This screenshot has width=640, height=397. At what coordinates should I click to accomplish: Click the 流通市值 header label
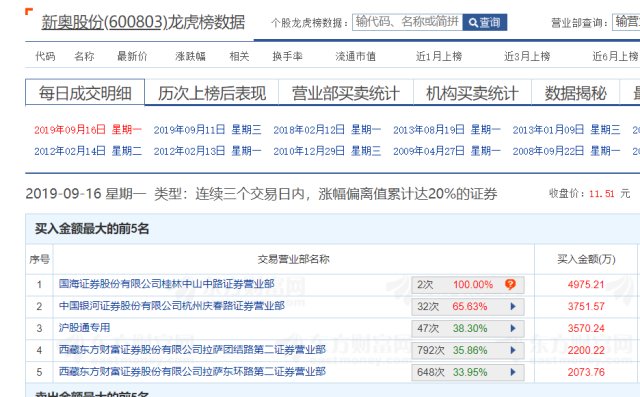coord(355,56)
